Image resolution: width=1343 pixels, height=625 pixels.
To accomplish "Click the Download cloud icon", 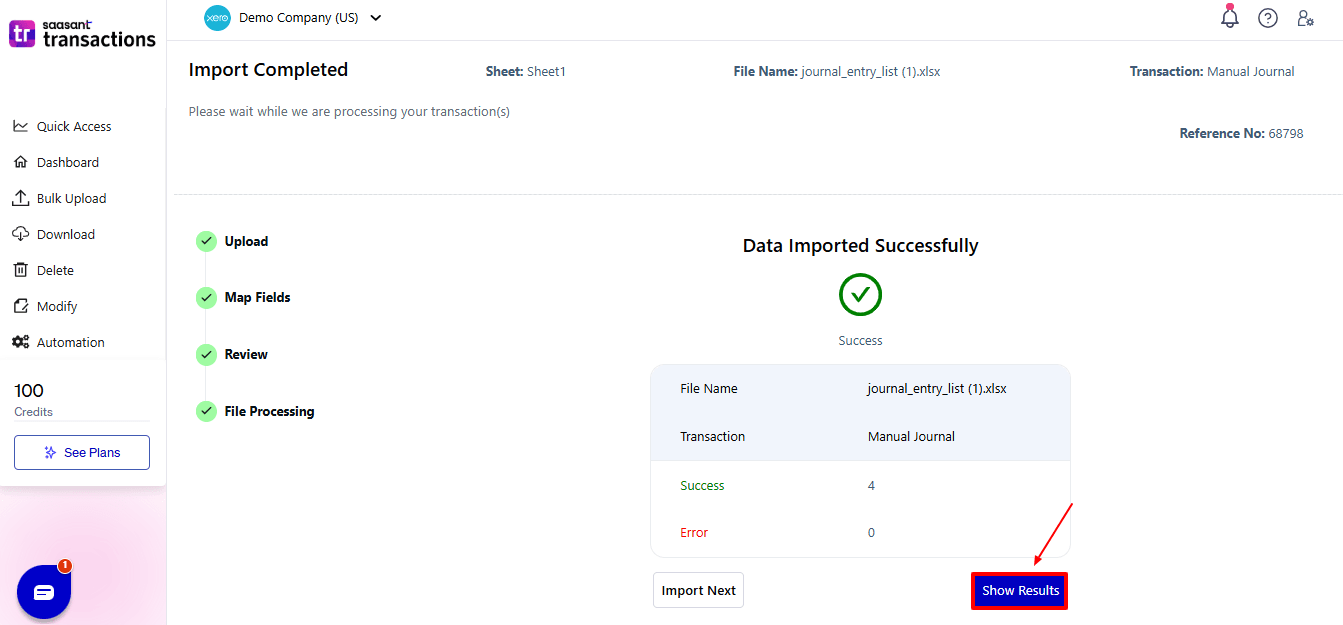I will tap(20, 233).
